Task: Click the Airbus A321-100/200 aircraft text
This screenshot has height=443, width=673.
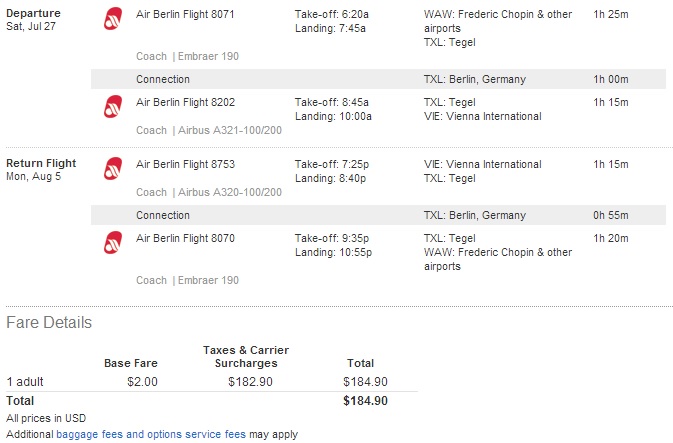Action: [230, 130]
